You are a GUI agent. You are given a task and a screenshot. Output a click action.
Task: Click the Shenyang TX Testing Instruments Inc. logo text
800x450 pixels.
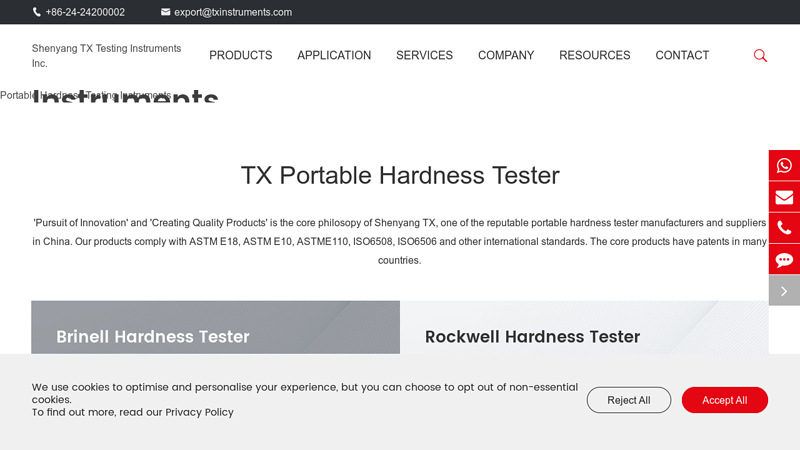pos(106,56)
